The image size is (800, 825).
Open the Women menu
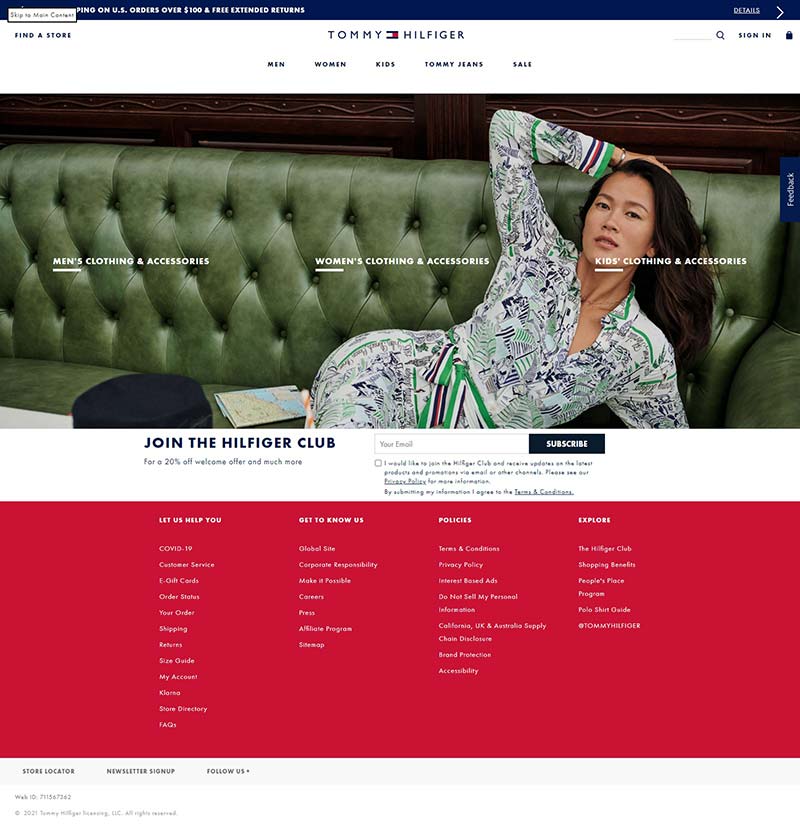331,64
